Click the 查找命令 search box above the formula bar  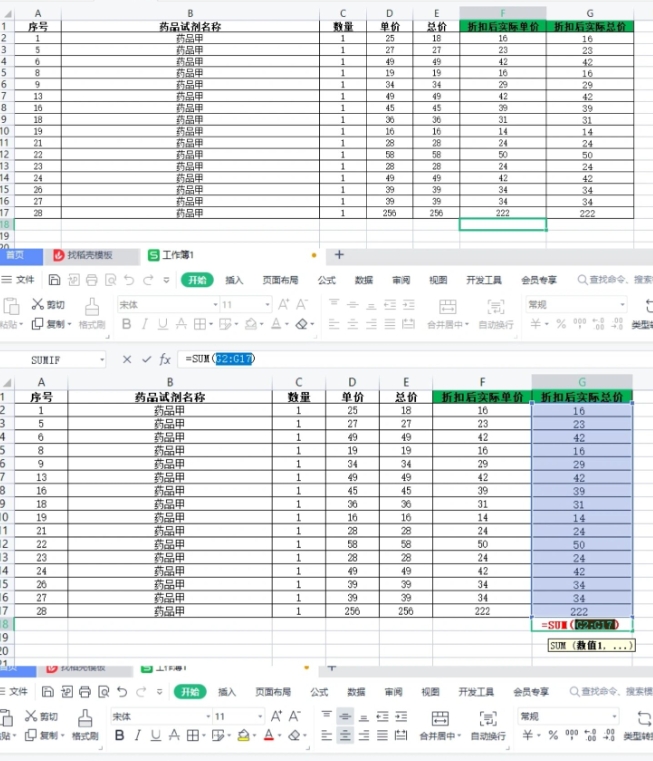click(615, 280)
